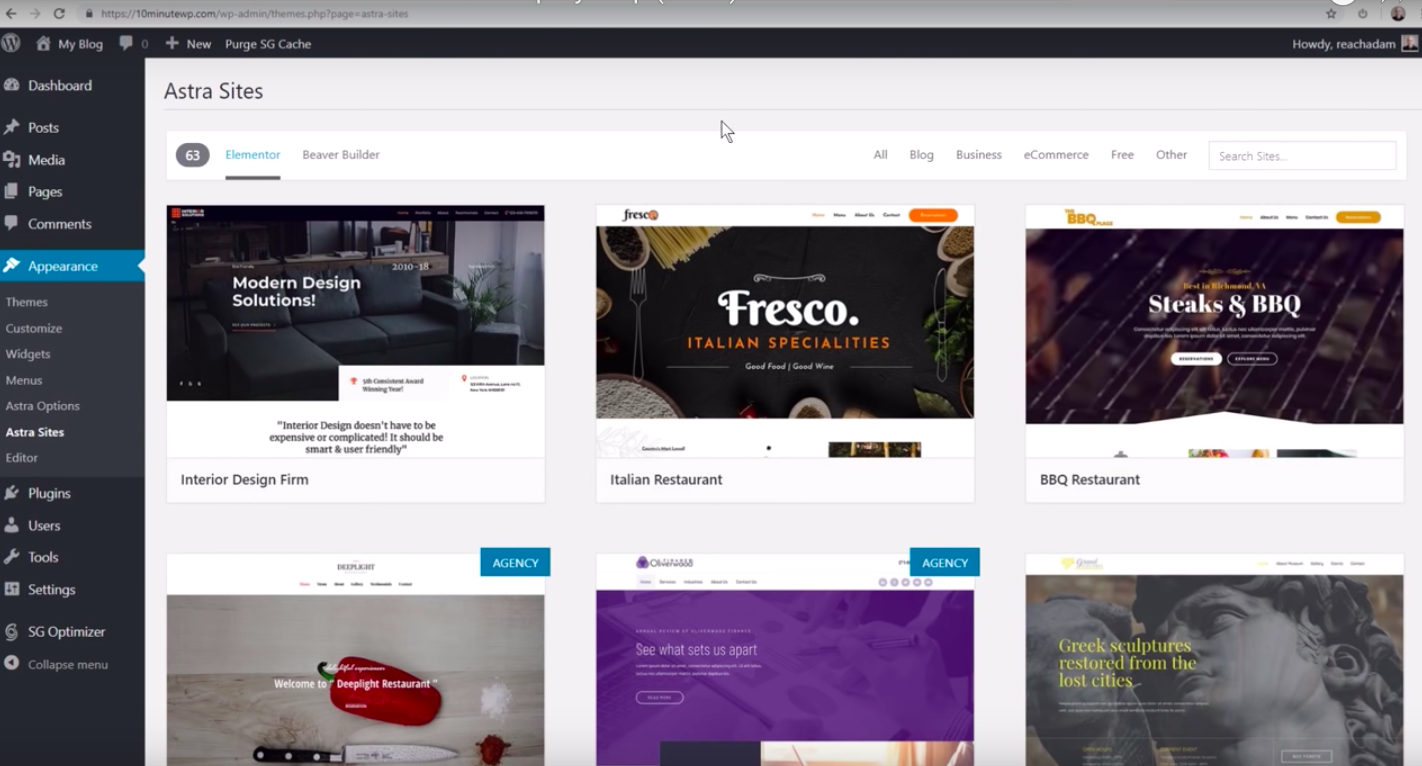The image size is (1422, 766).
Task: Click the Plugins plug icon
Action: [x=12, y=493]
